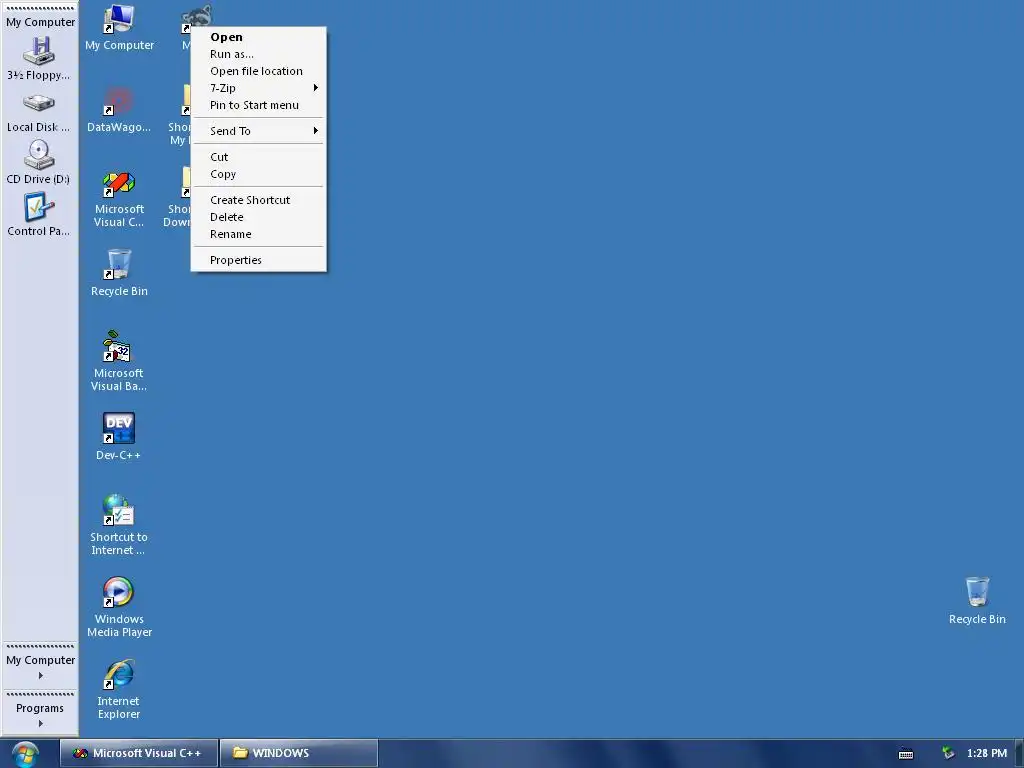Screen dimensions: 1024x768
Task: Choose Cut in context menu
Action: (259, 157)
